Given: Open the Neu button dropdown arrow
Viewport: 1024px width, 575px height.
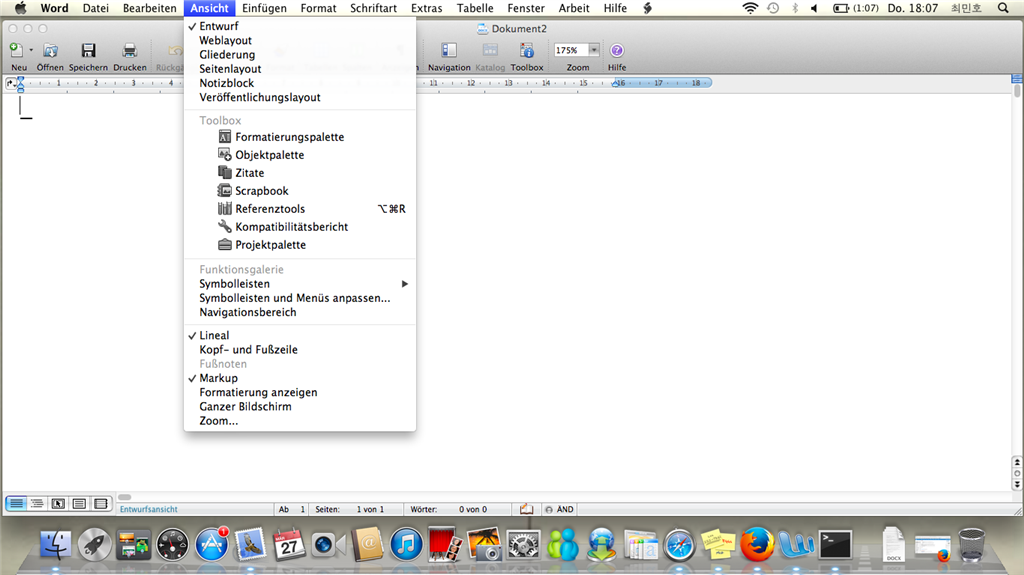Looking at the screenshot, I should coord(31,50).
